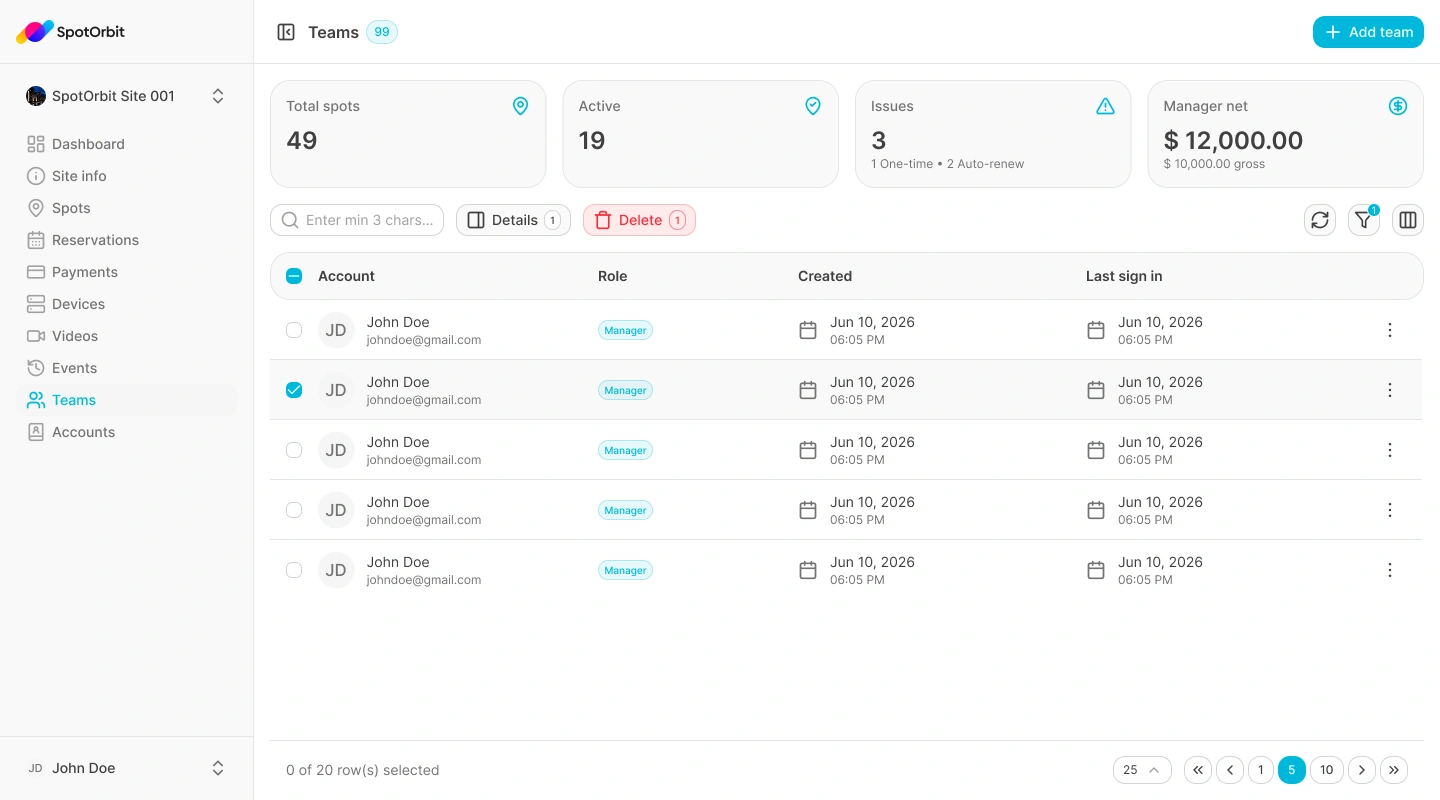
Task: Check the bottom row's checkbox
Action: tap(294, 570)
